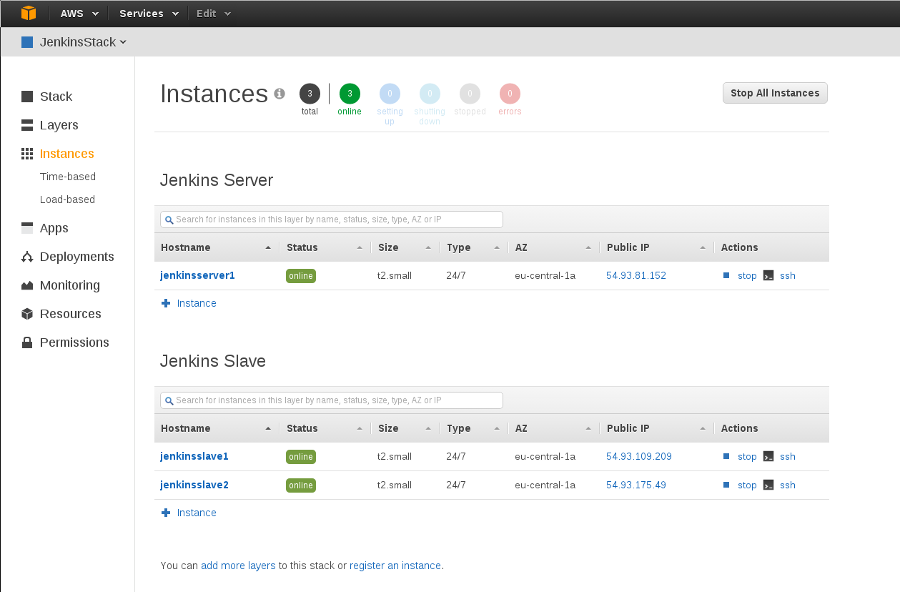The image size is (900, 592).
Task: Click the Permissions lock icon in sidebar
Action: pos(27,343)
